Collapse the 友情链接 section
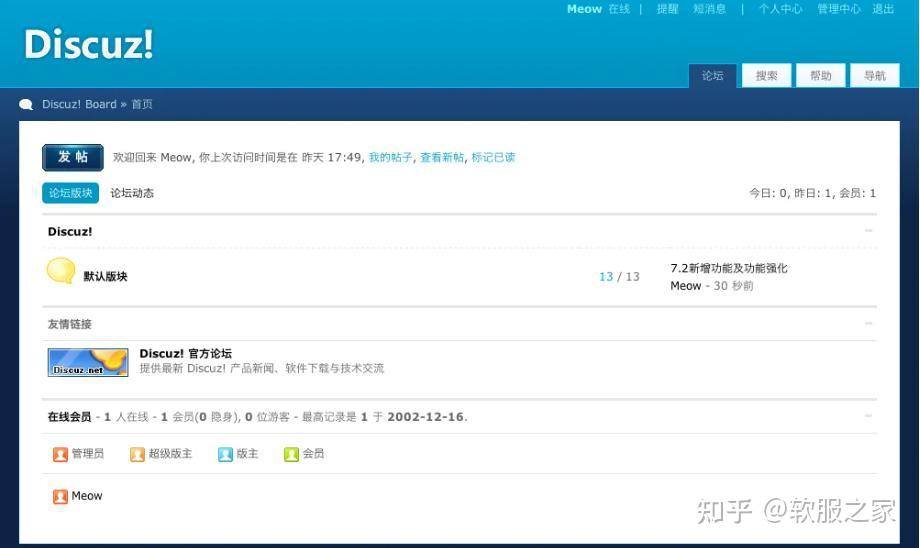 coord(869,323)
